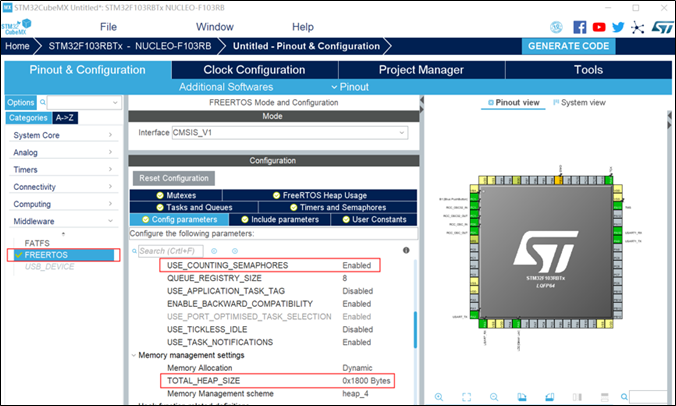
Task: Fit the chip to the pinout view
Action: pos(466,397)
